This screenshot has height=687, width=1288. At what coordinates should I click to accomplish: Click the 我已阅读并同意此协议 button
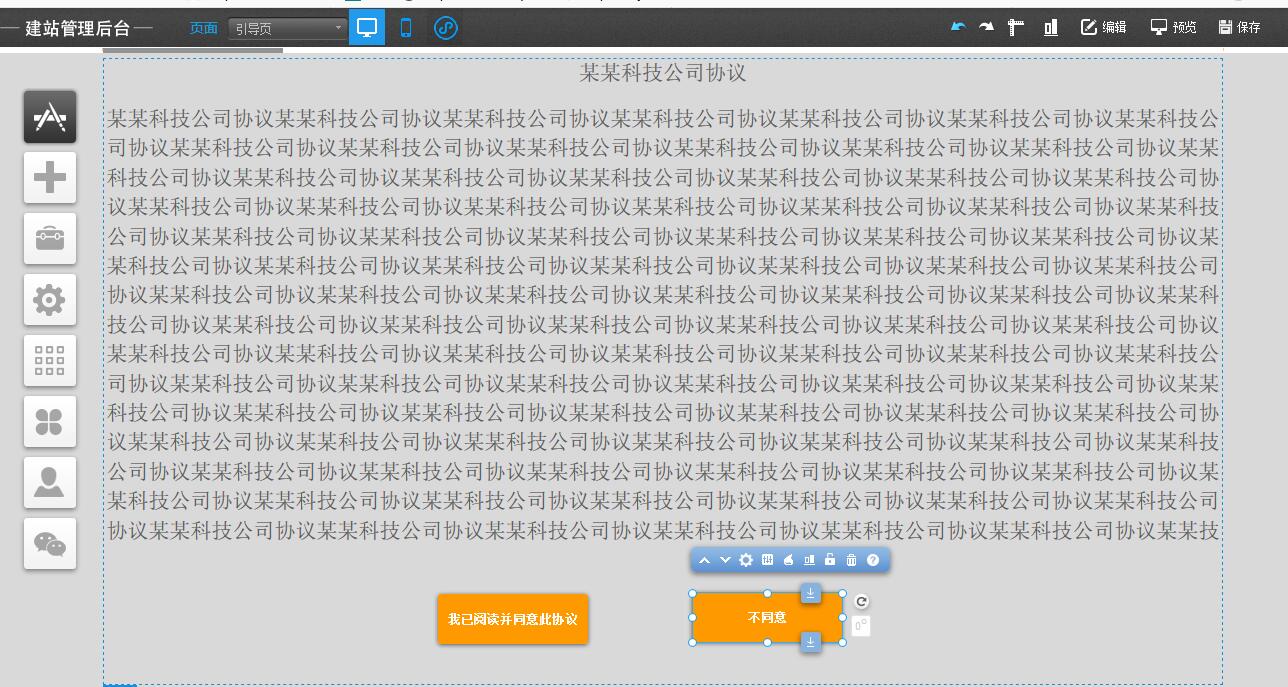click(512, 619)
